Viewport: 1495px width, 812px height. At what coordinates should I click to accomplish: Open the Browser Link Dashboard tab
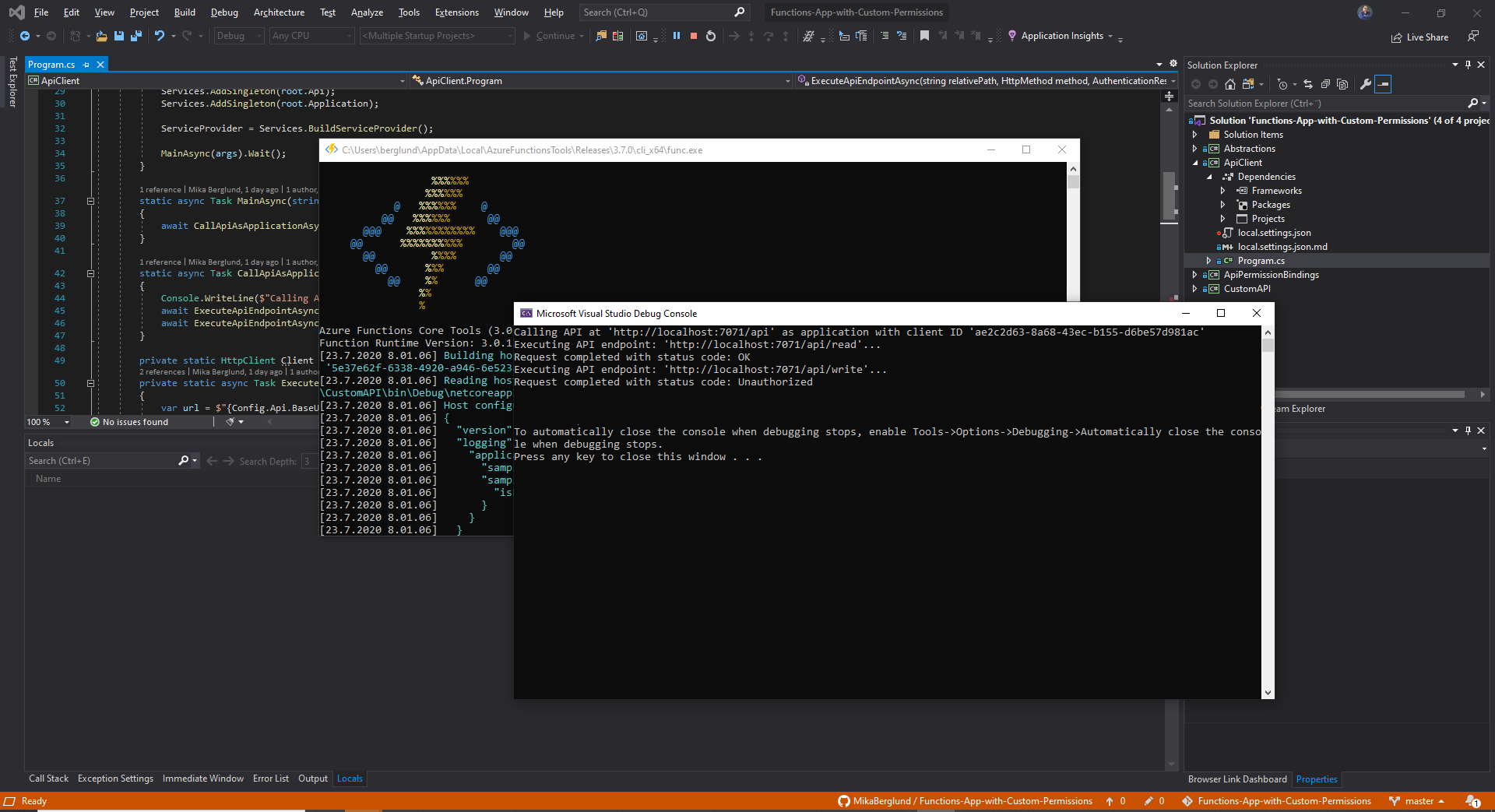click(1237, 779)
